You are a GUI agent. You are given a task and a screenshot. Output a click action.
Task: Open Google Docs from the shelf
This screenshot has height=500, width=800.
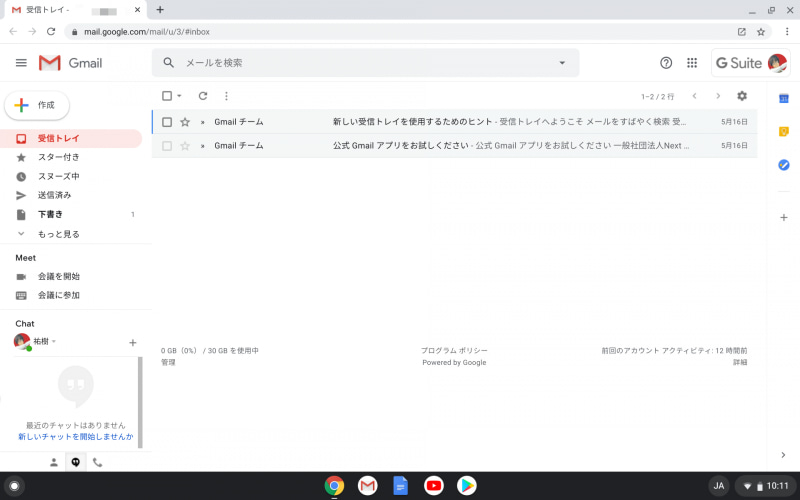coord(401,486)
